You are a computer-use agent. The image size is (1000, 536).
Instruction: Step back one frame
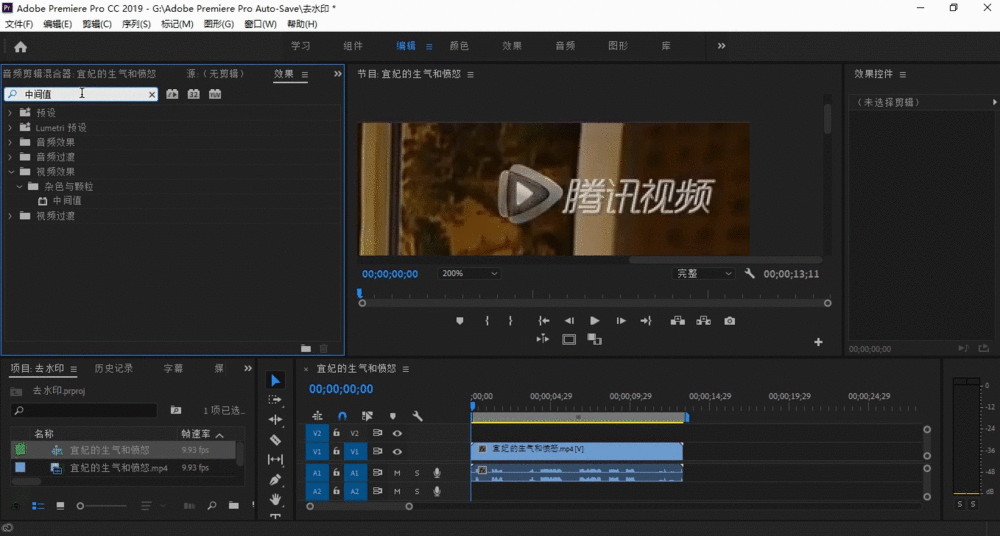[x=570, y=321]
